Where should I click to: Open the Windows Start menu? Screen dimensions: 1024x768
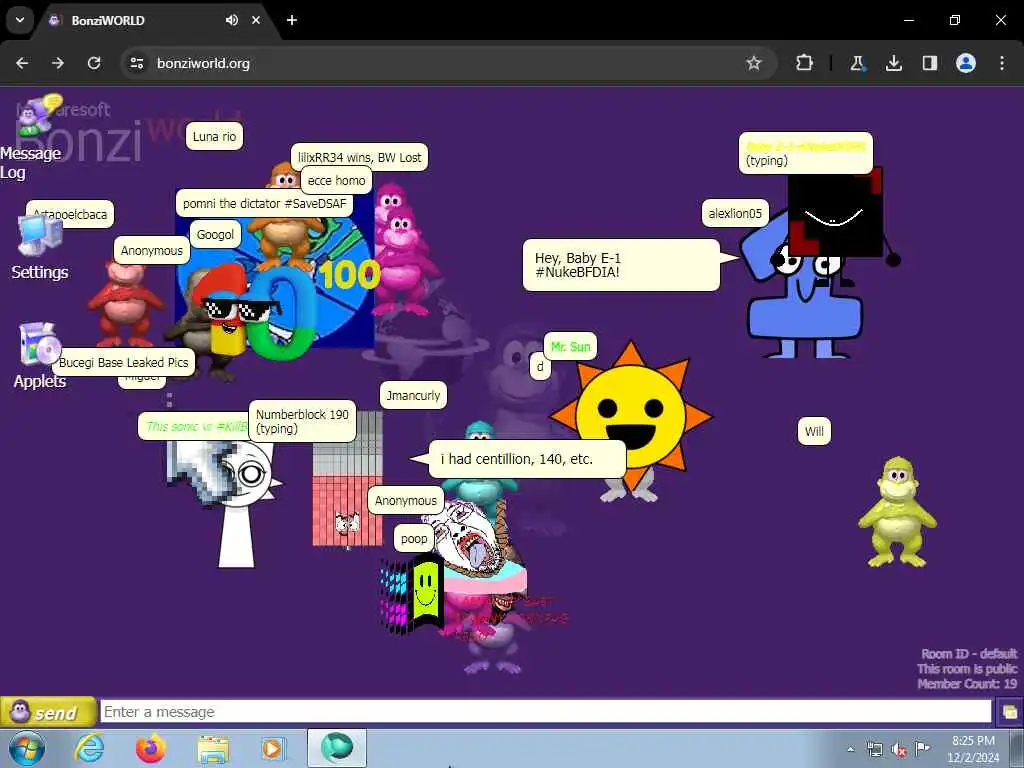[27, 748]
